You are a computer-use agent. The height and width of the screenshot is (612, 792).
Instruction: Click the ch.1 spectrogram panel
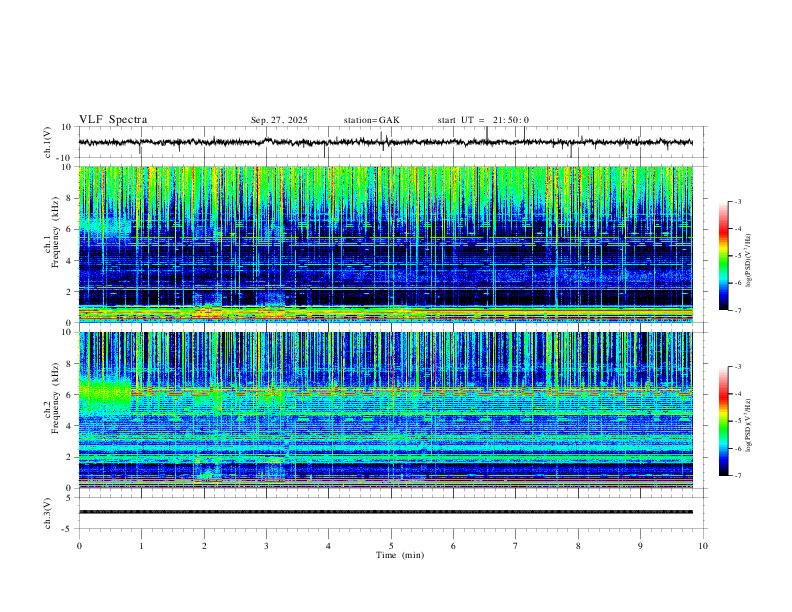(x=385, y=244)
